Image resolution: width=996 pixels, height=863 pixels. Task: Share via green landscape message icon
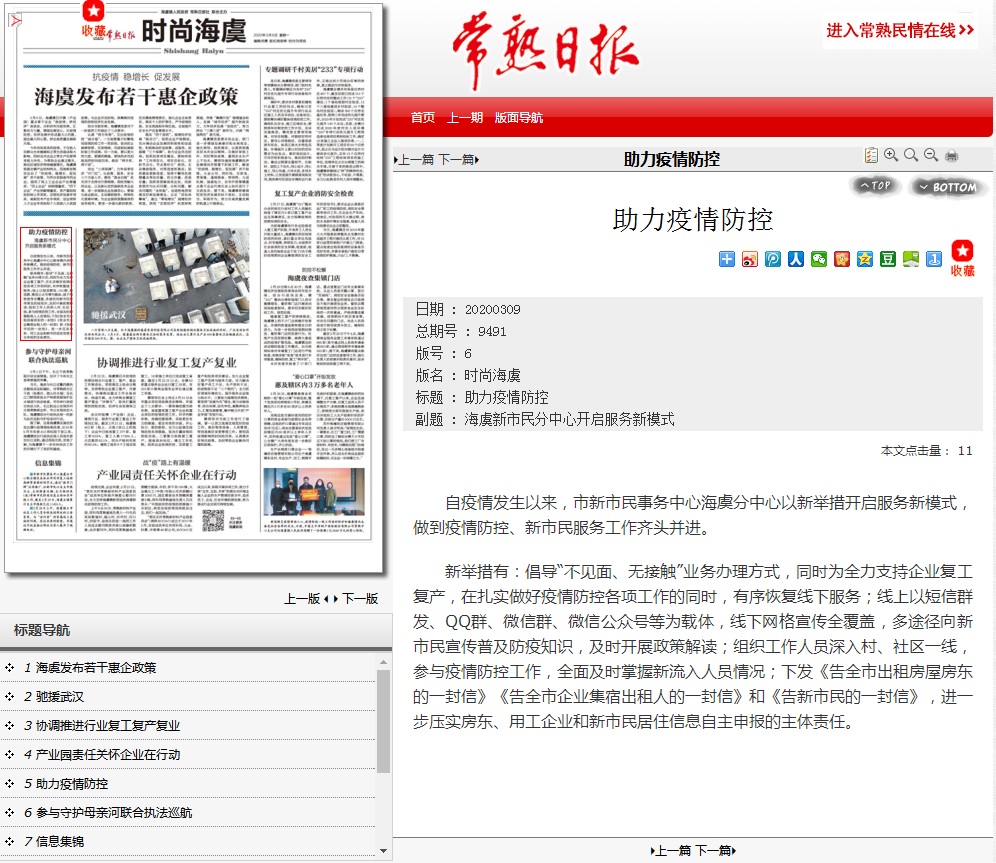(x=911, y=258)
